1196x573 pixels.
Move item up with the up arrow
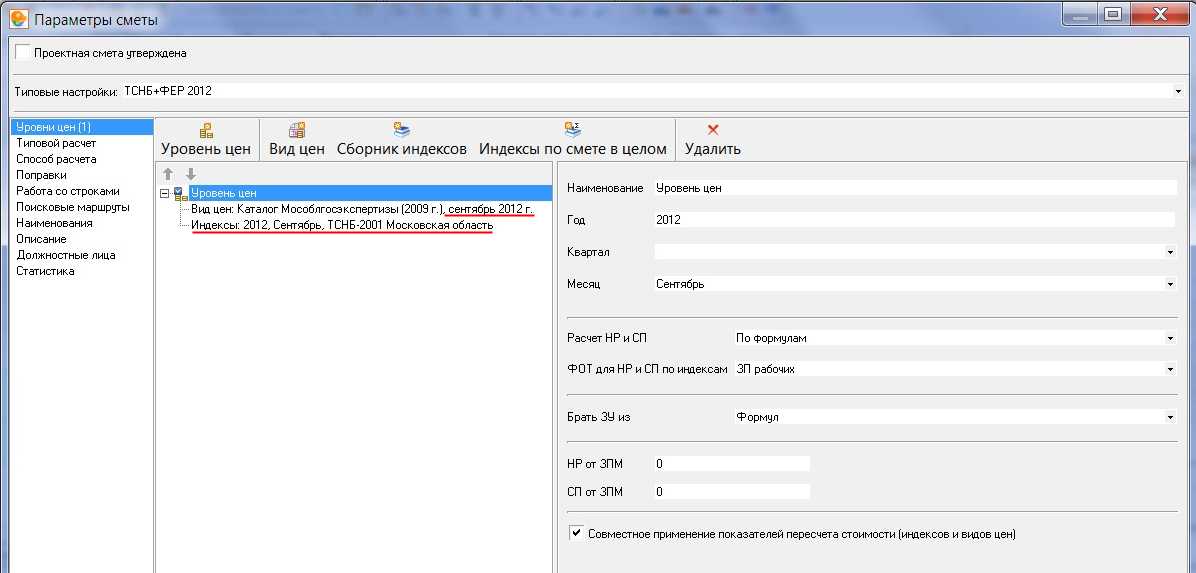pyautogui.click(x=168, y=174)
